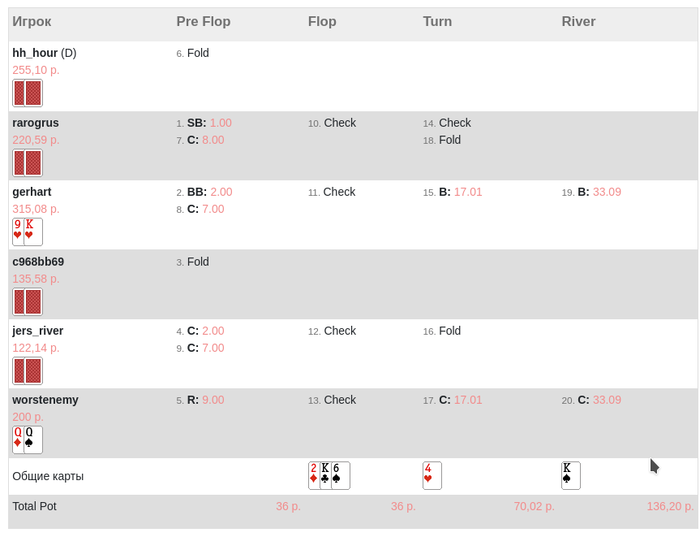Select the 2 of diamonds flop card

(314, 475)
